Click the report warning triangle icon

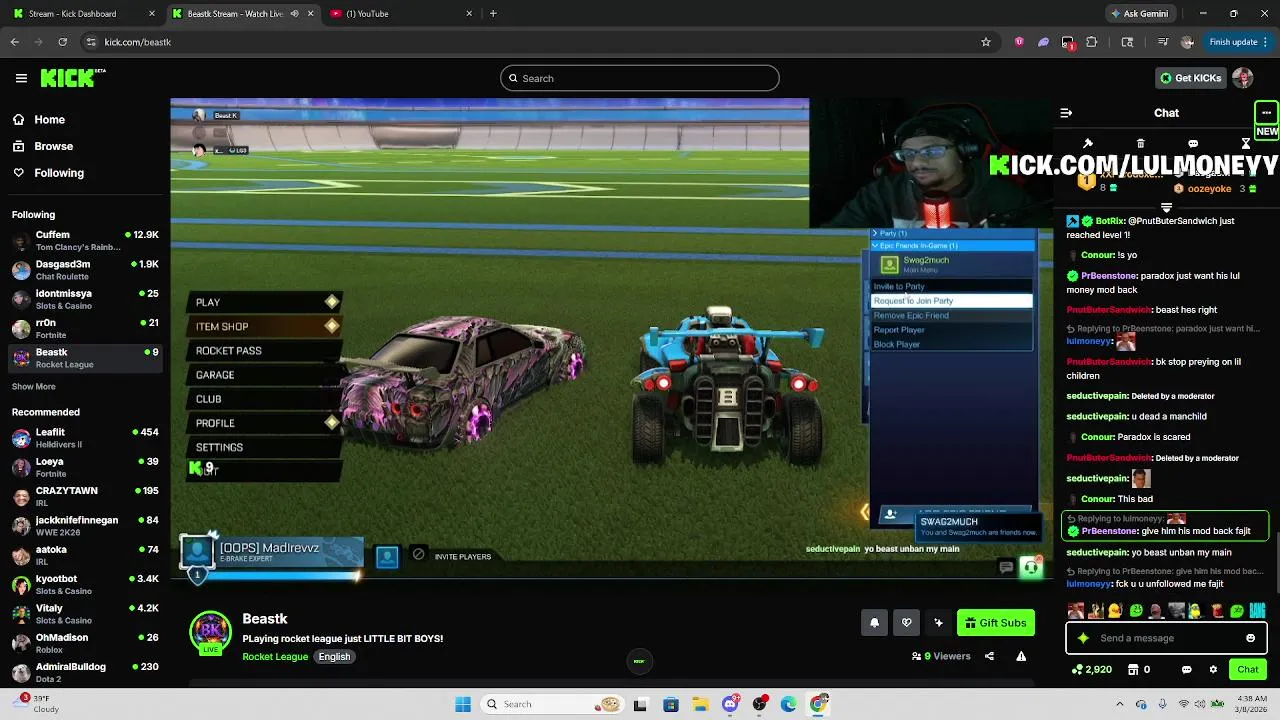click(x=1021, y=656)
